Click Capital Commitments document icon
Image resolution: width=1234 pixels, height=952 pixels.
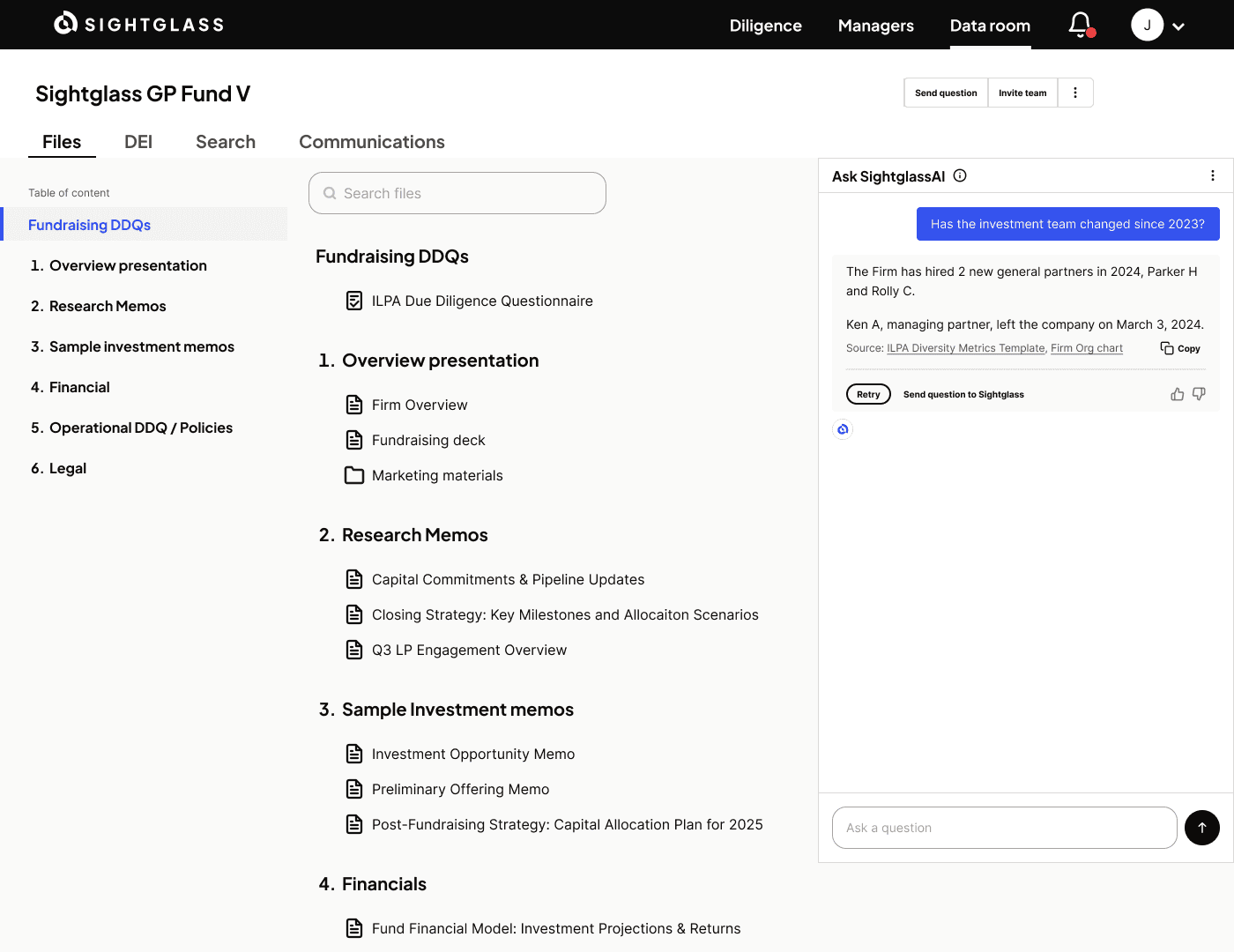point(354,579)
